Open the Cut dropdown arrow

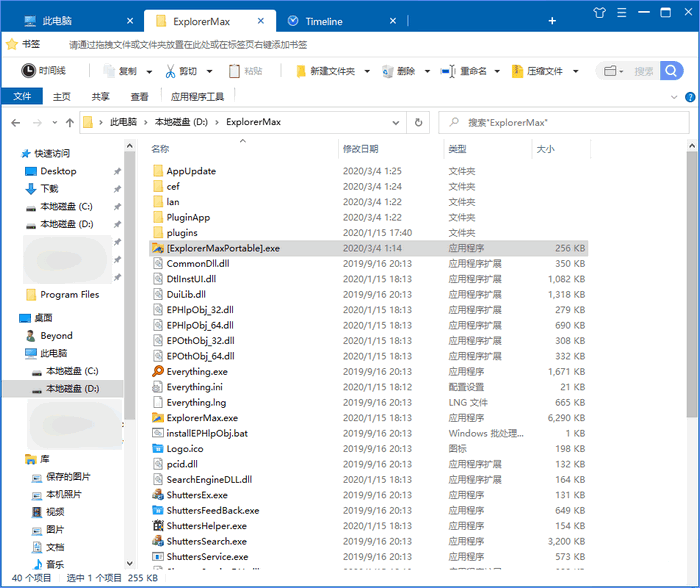click(x=209, y=71)
